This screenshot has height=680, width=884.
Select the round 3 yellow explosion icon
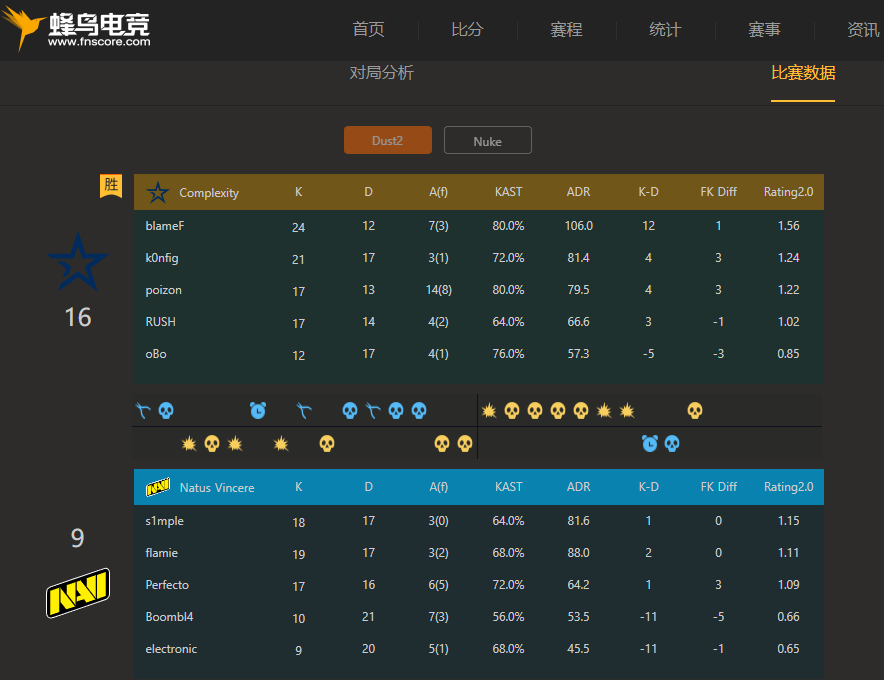(x=189, y=444)
